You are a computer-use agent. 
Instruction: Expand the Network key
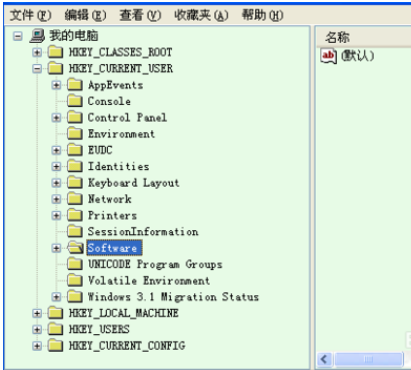[56, 199]
